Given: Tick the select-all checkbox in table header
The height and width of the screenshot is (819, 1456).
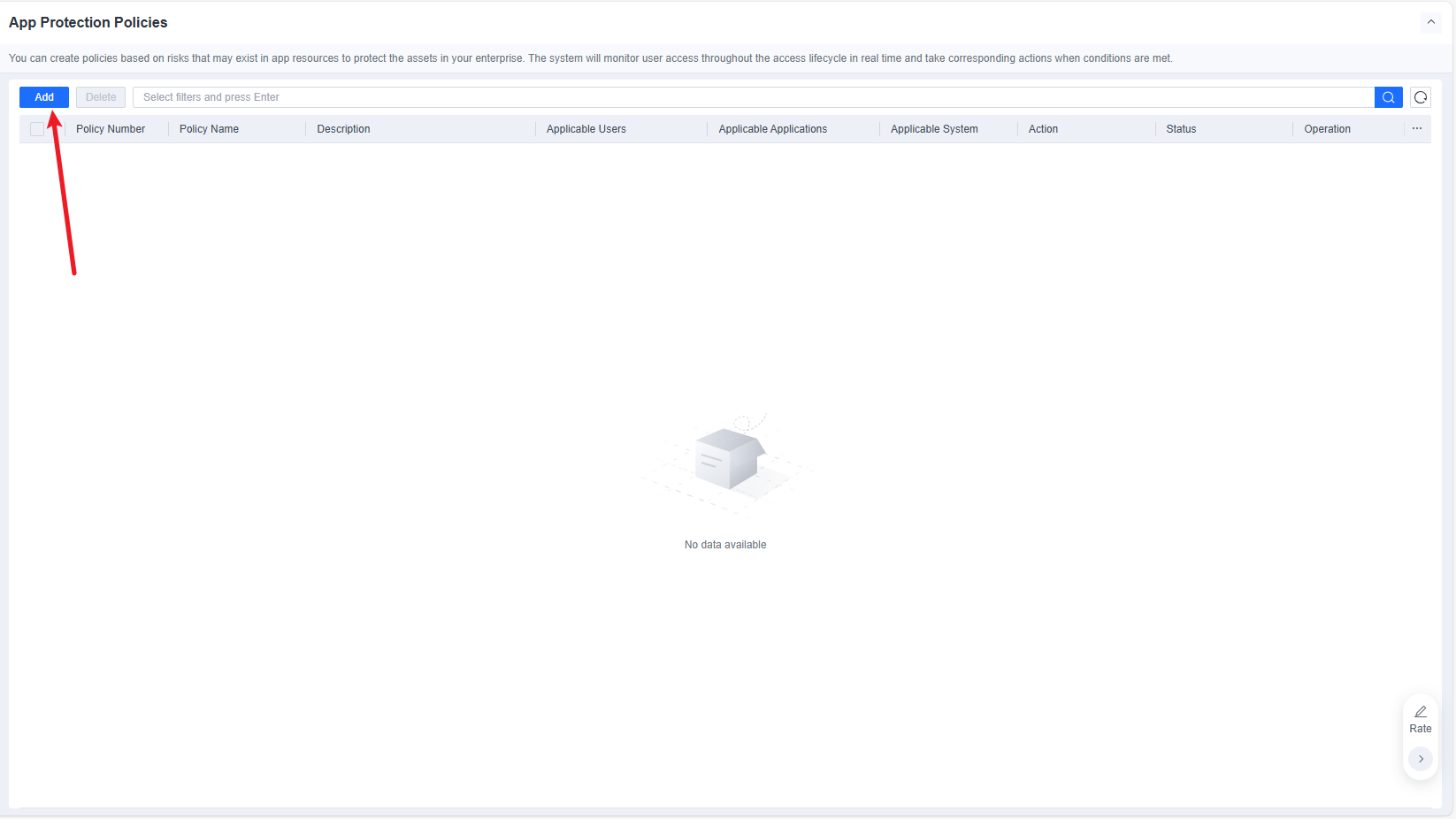Looking at the screenshot, I should coord(37,129).
